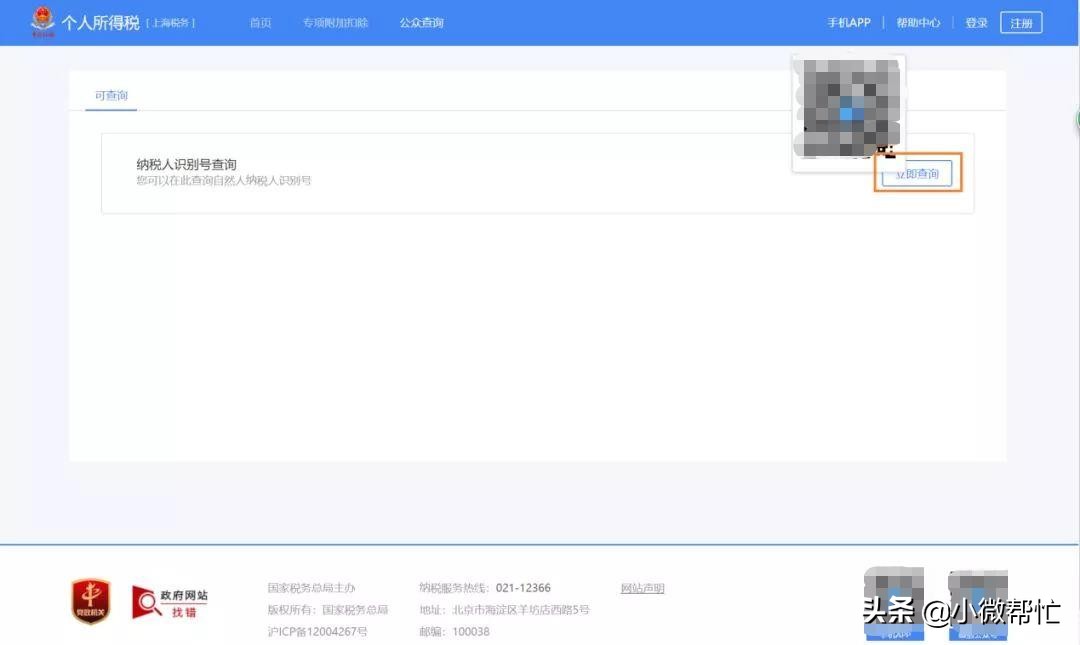Open the 专项附加扣除 menu item
Viewport: 1080px width, 645px height.
click(x=335, y=23)
